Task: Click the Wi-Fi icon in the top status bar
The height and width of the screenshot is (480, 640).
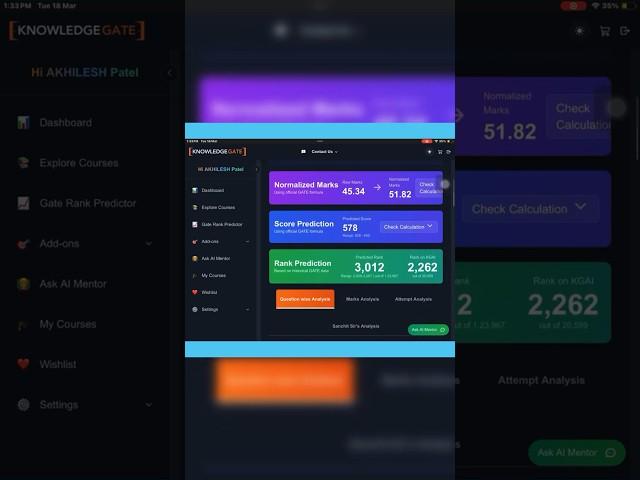Action: (x=596, y=6)
